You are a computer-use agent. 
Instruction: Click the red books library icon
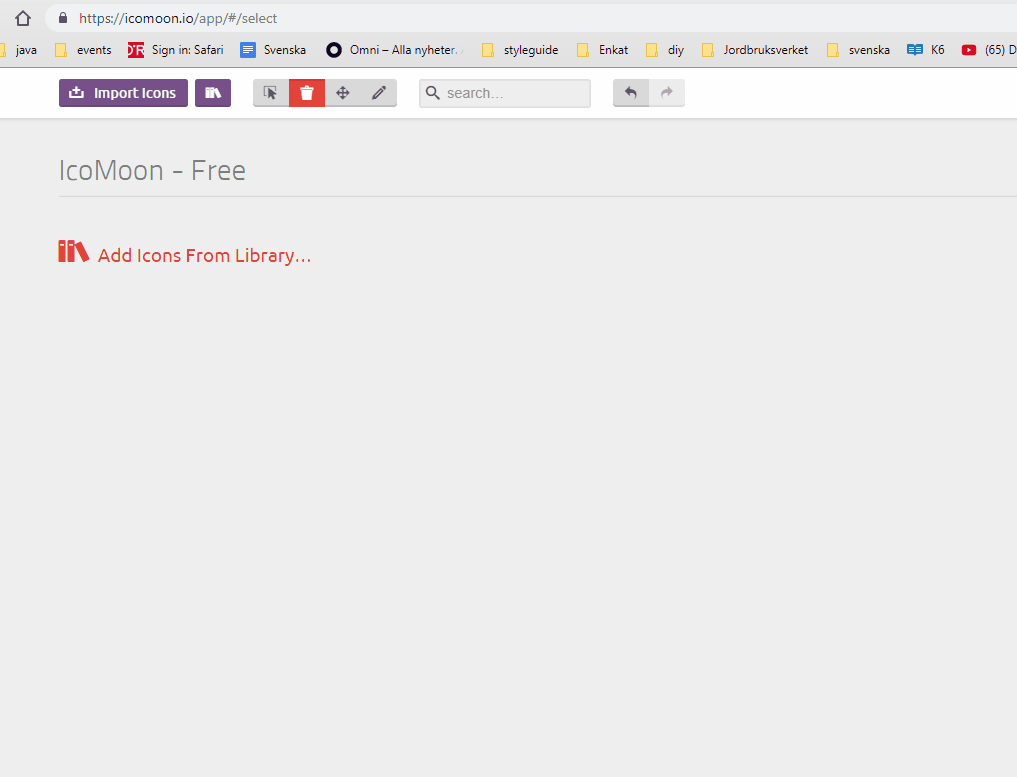tap(73, 252)
